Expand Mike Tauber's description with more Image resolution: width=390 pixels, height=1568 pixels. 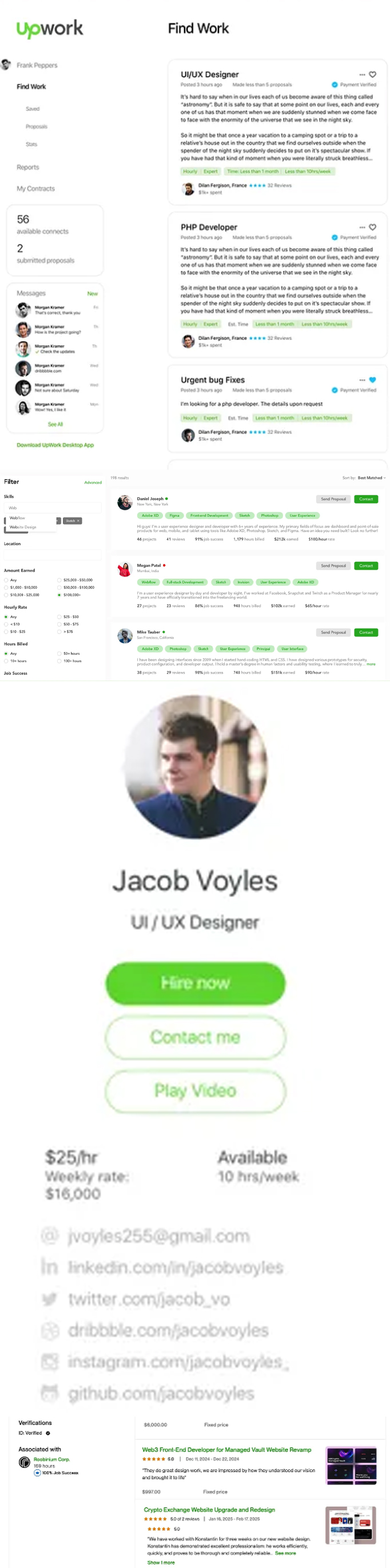371,664
